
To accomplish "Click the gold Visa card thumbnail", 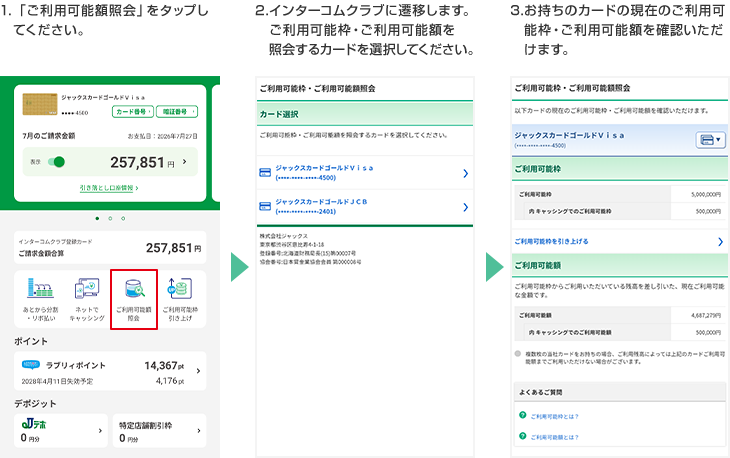I will [x=40, y=104].
